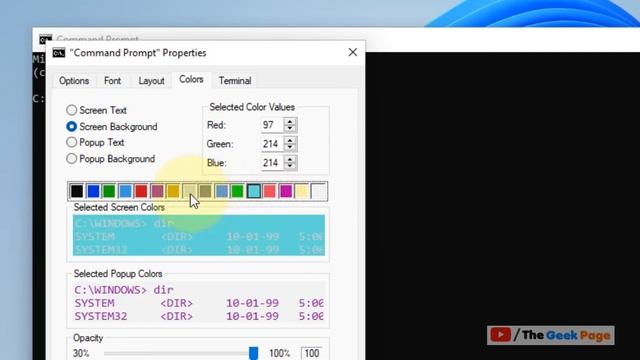The width and height of the screenshot is (640, 360).
Task: Close the Command Prompt Properties dialog
Action: 353,52
